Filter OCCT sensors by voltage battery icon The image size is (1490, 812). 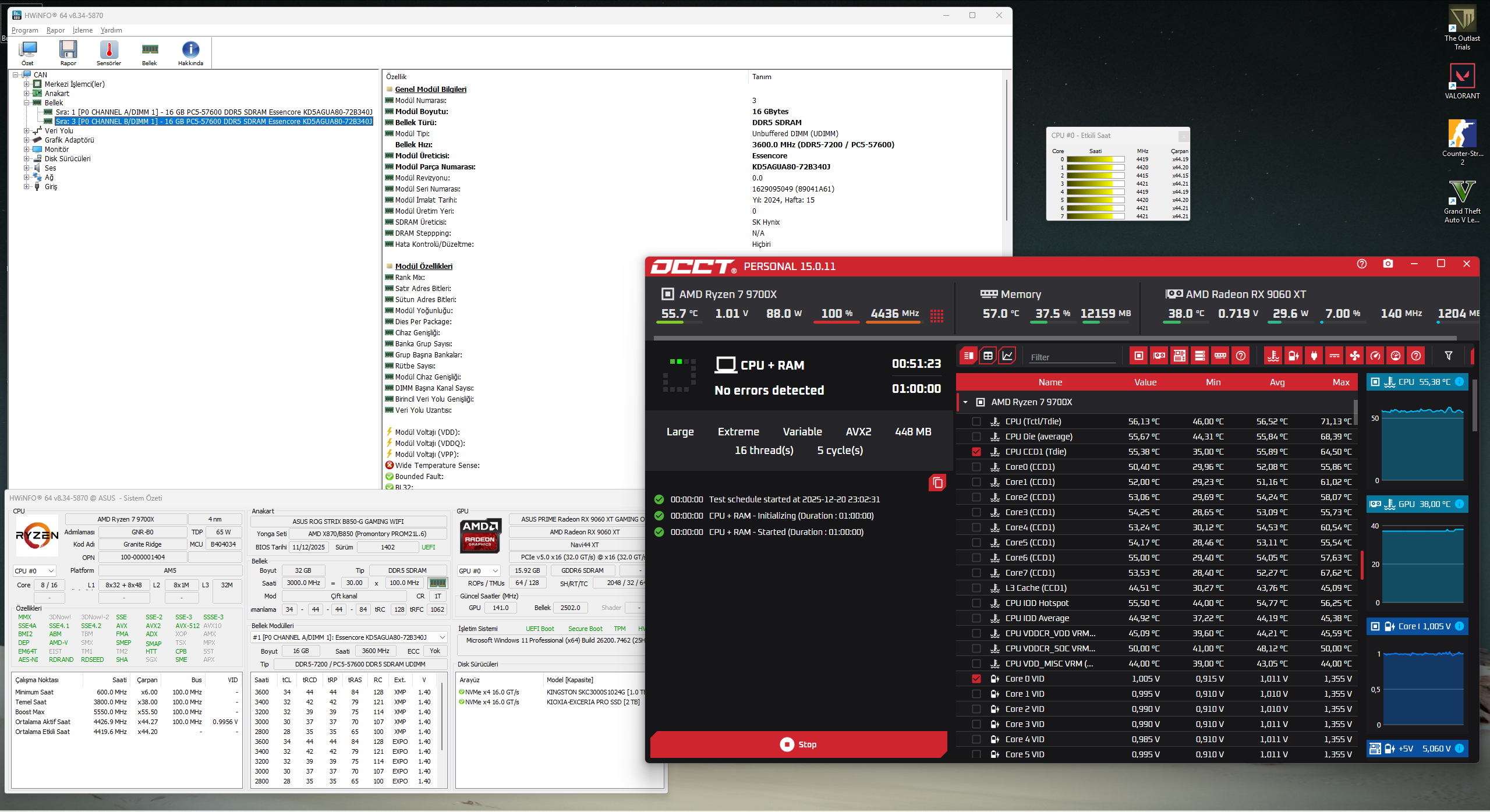point(1294,356)
